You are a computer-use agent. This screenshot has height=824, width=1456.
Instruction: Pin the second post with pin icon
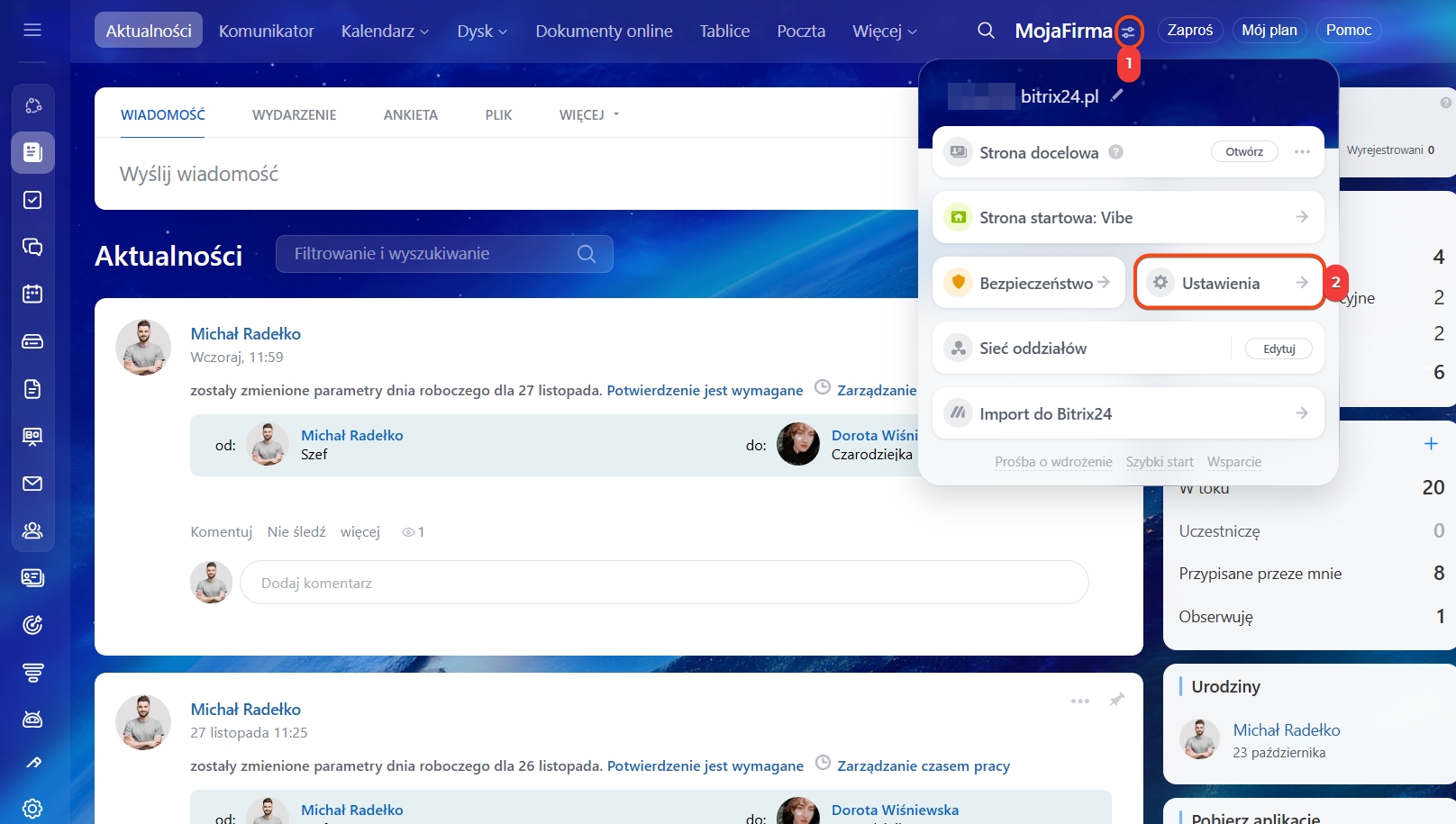(1116, 700)
